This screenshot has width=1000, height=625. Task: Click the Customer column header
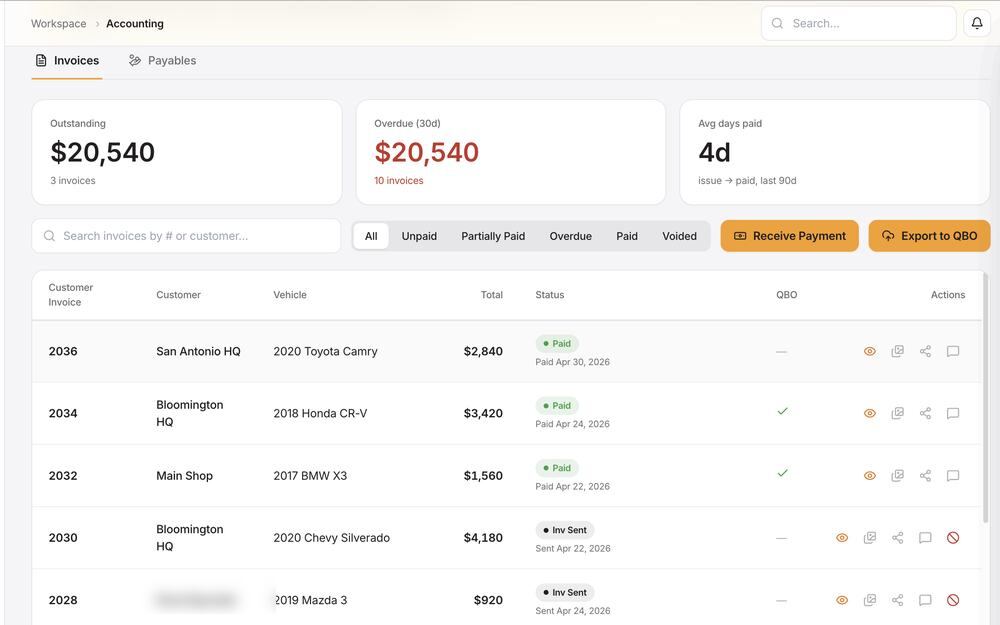[x=179, y=295]
